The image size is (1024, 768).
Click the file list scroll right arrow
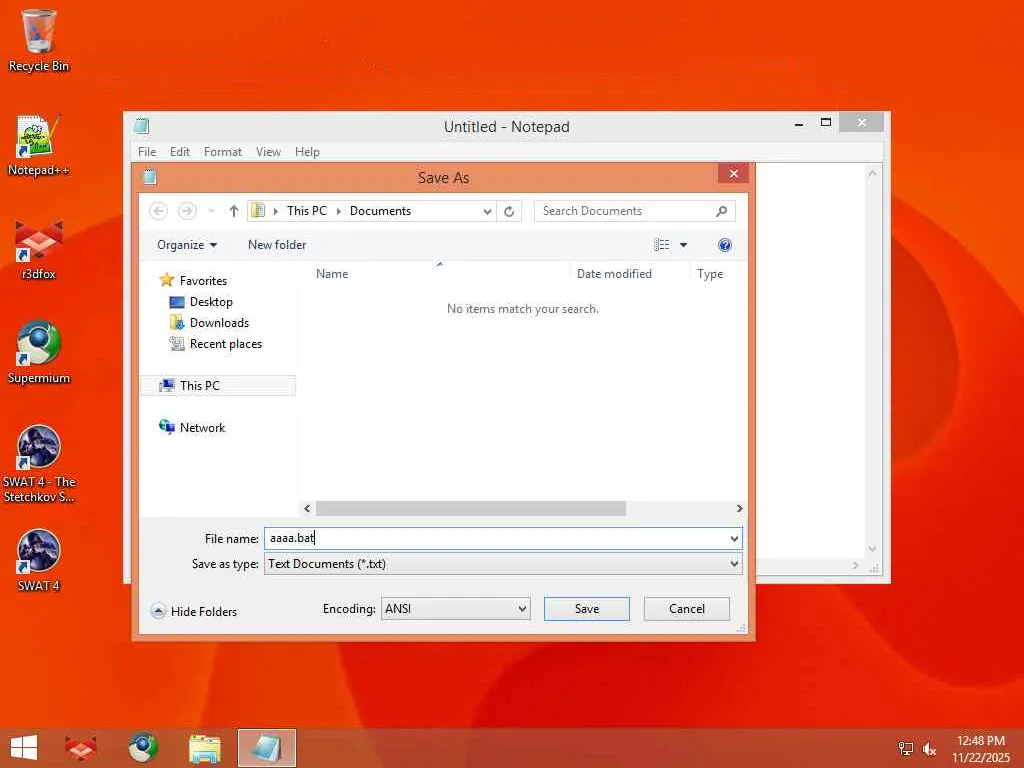[739, 508]
